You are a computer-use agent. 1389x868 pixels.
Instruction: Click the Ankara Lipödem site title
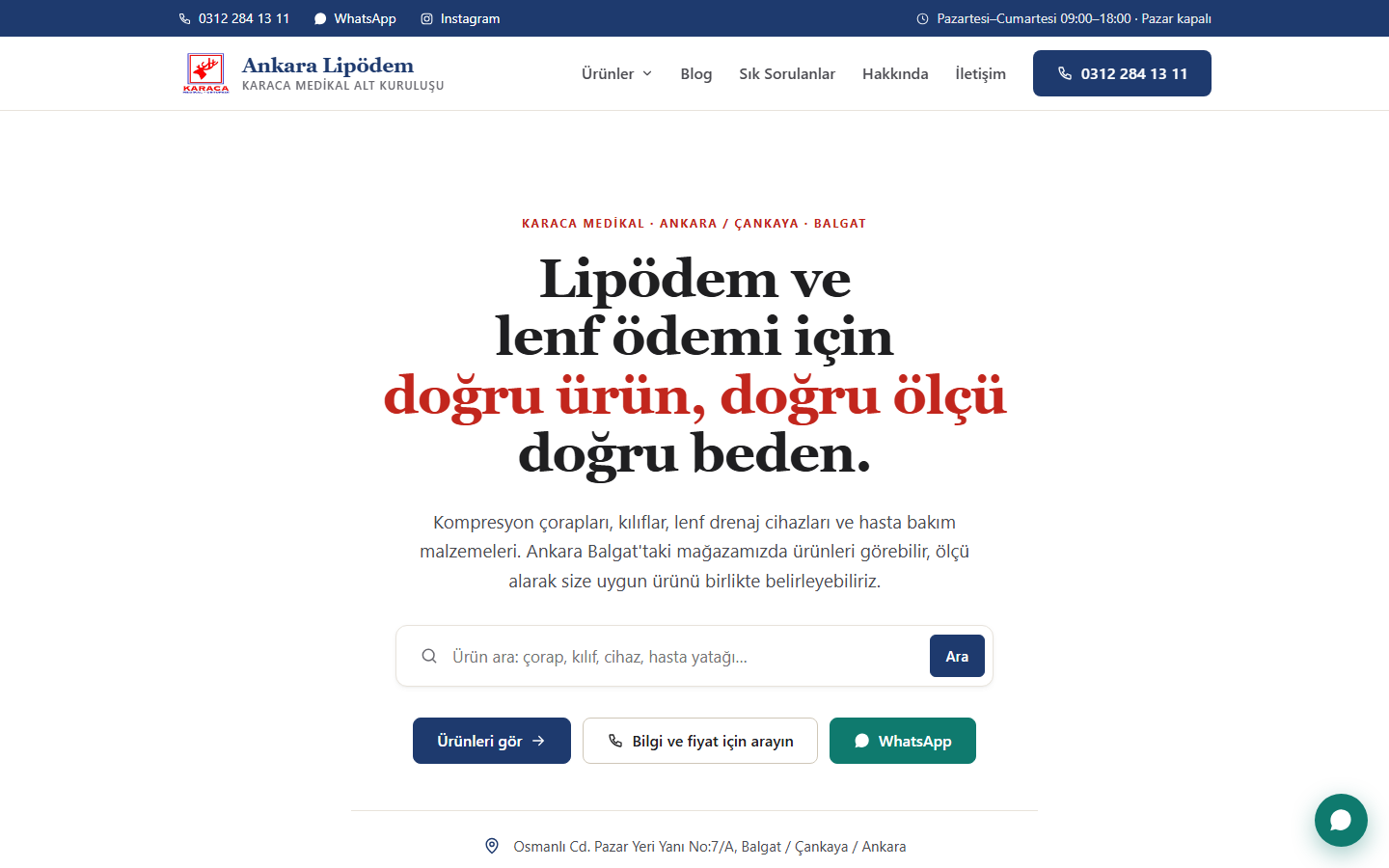(328, 65)
